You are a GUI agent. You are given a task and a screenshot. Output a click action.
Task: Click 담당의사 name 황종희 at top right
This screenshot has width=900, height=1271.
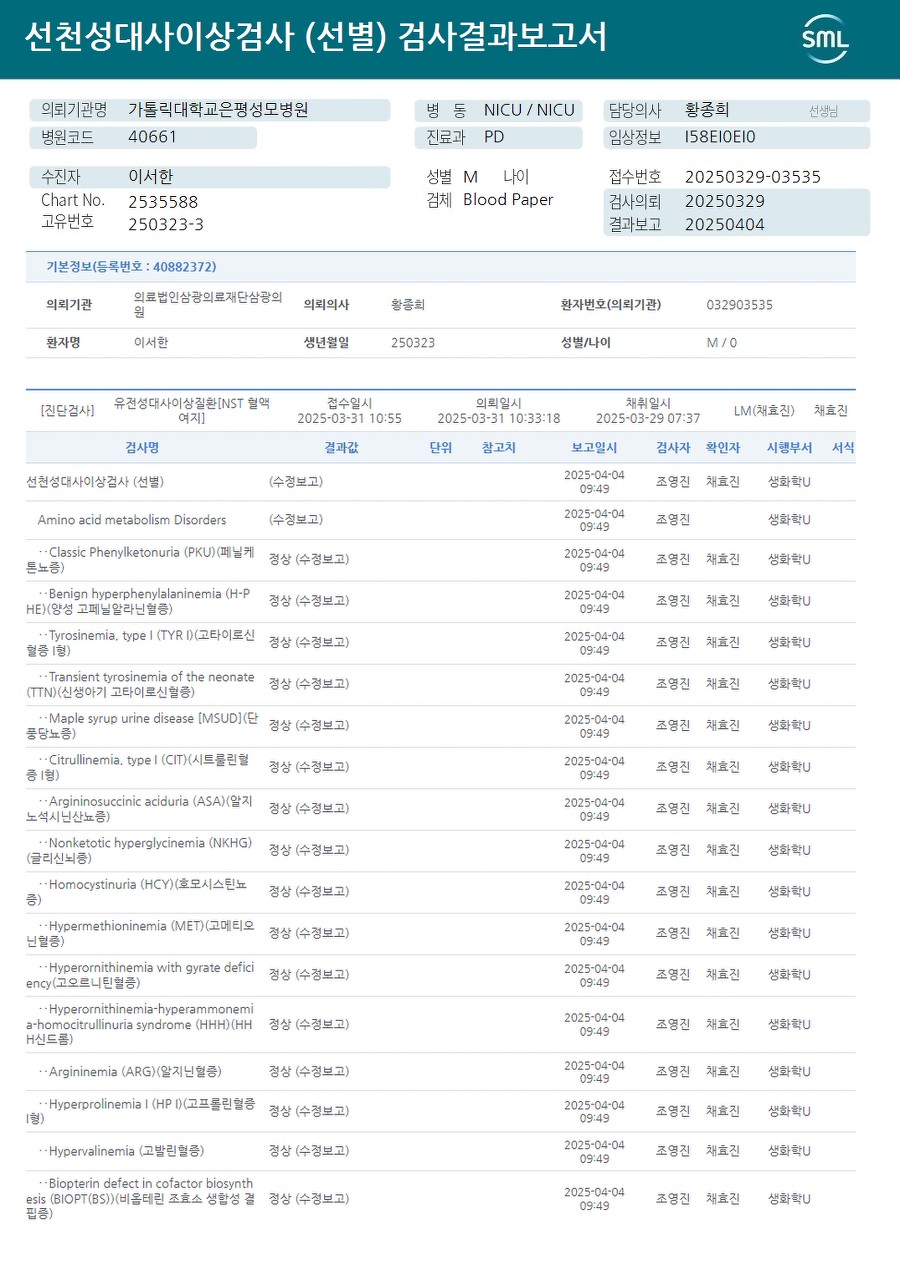pyautogui.click(x=707, y=110)
